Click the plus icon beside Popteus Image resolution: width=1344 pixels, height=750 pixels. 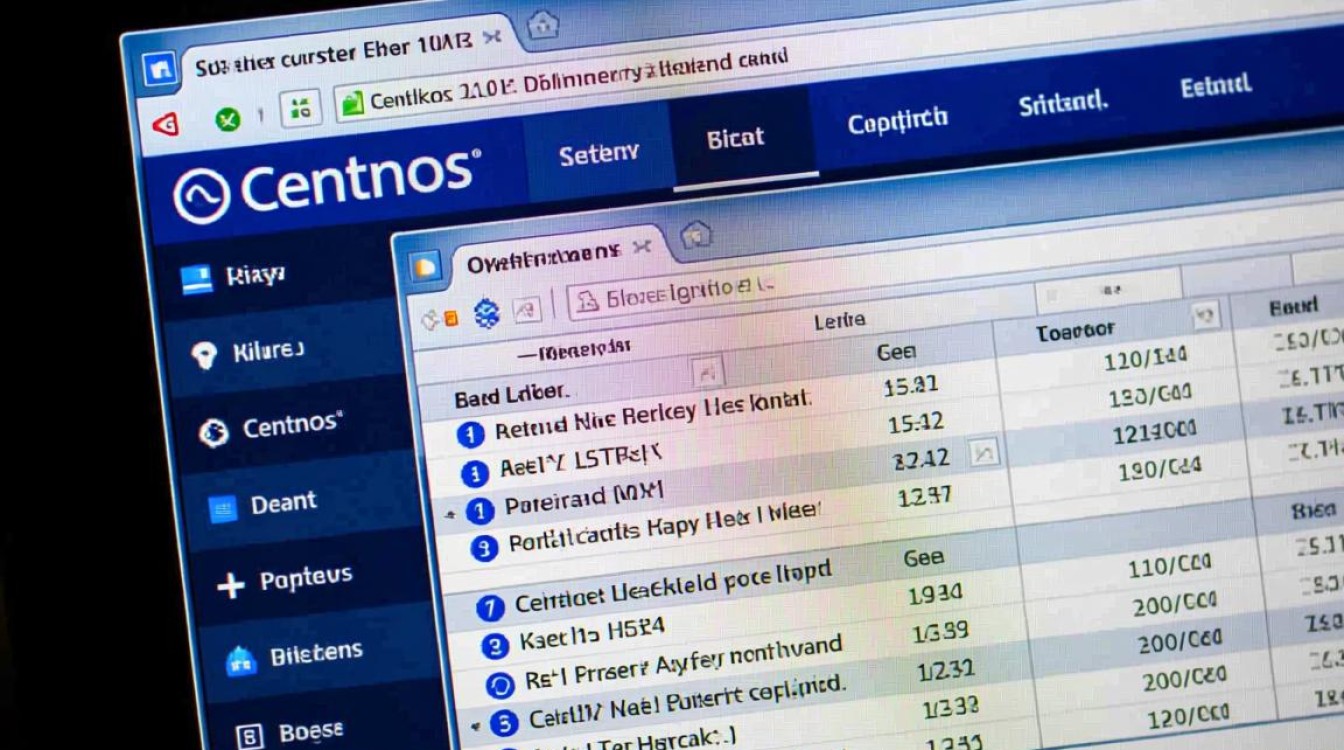pyautogui.click(x=231, y=585)
